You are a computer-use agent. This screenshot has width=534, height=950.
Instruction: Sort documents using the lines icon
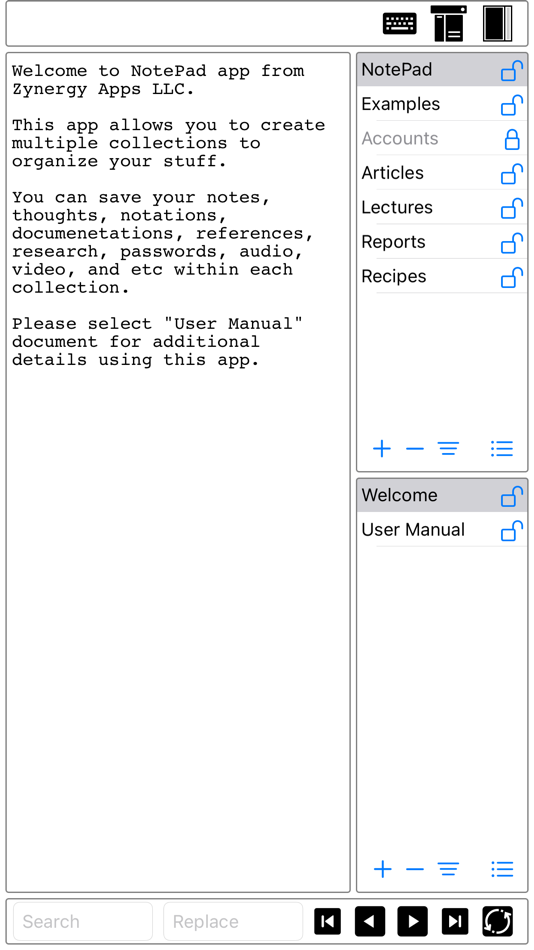pyautogui.click(x=449, y=870)
